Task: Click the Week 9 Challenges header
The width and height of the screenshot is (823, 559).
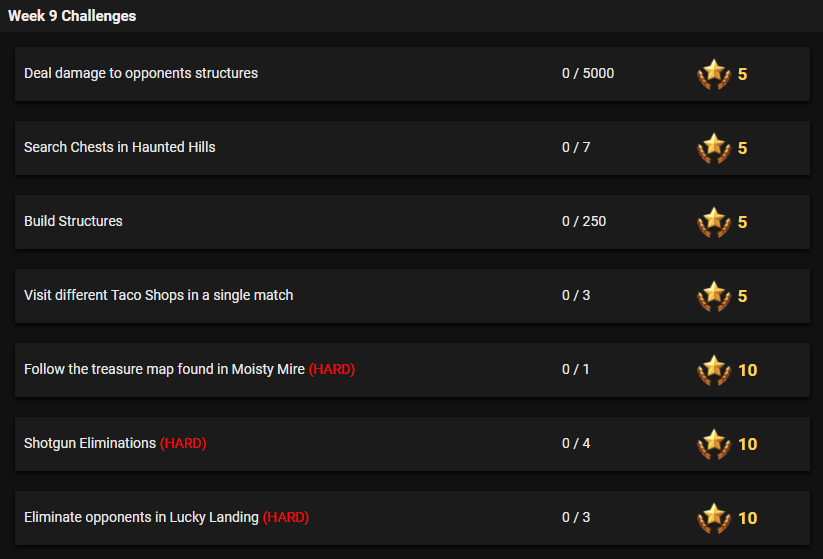Action: click(x=72, y=16)
